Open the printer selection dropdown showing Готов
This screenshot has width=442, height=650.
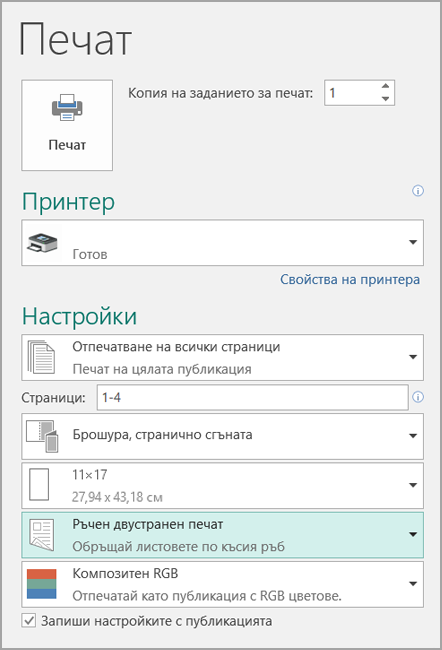coord(223,243)
